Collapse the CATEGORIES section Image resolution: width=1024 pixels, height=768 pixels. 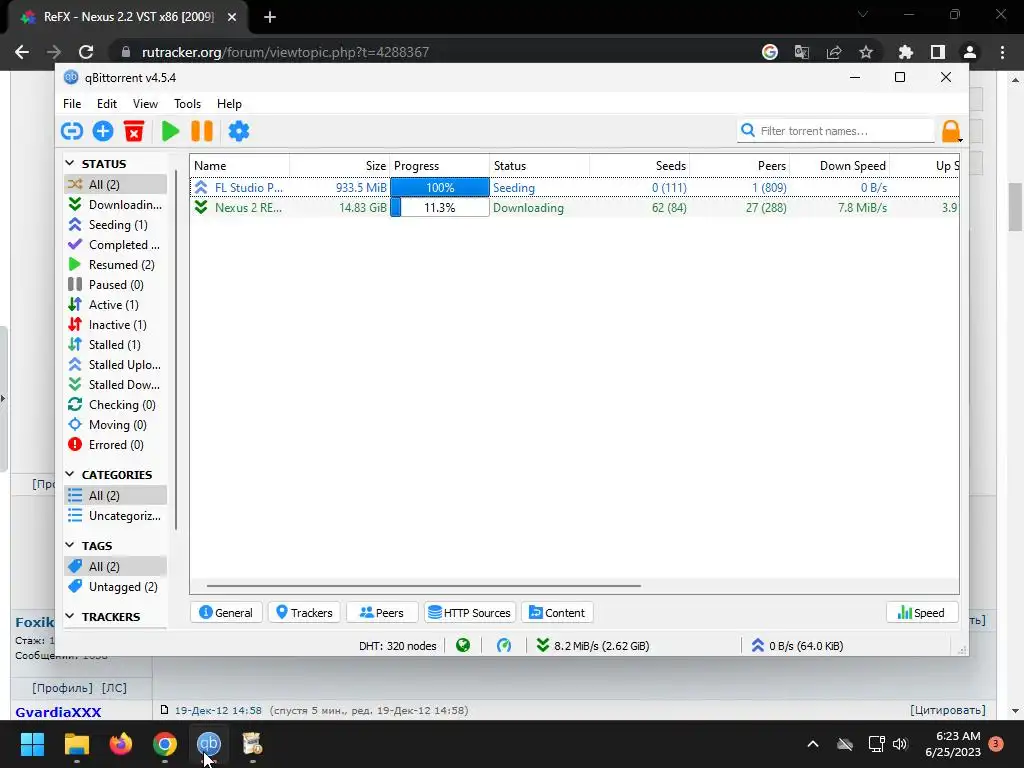coord(70,473)
